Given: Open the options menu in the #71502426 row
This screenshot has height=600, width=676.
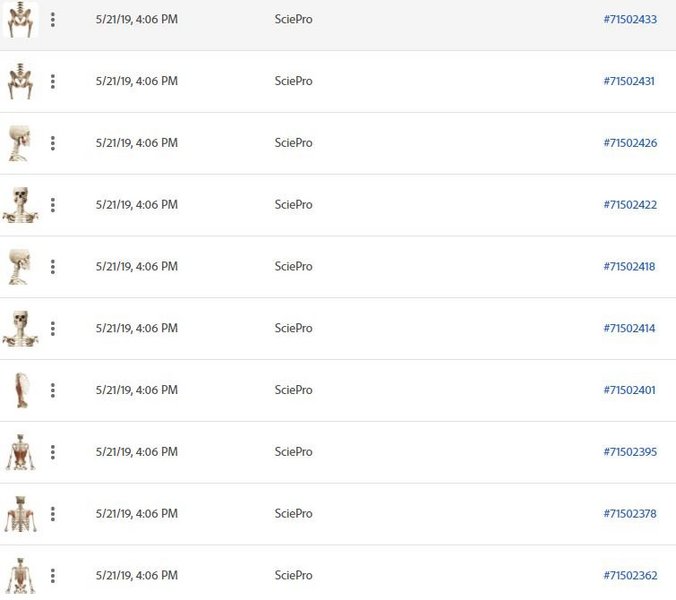Looking at the screenshot, I should [53, 143].
